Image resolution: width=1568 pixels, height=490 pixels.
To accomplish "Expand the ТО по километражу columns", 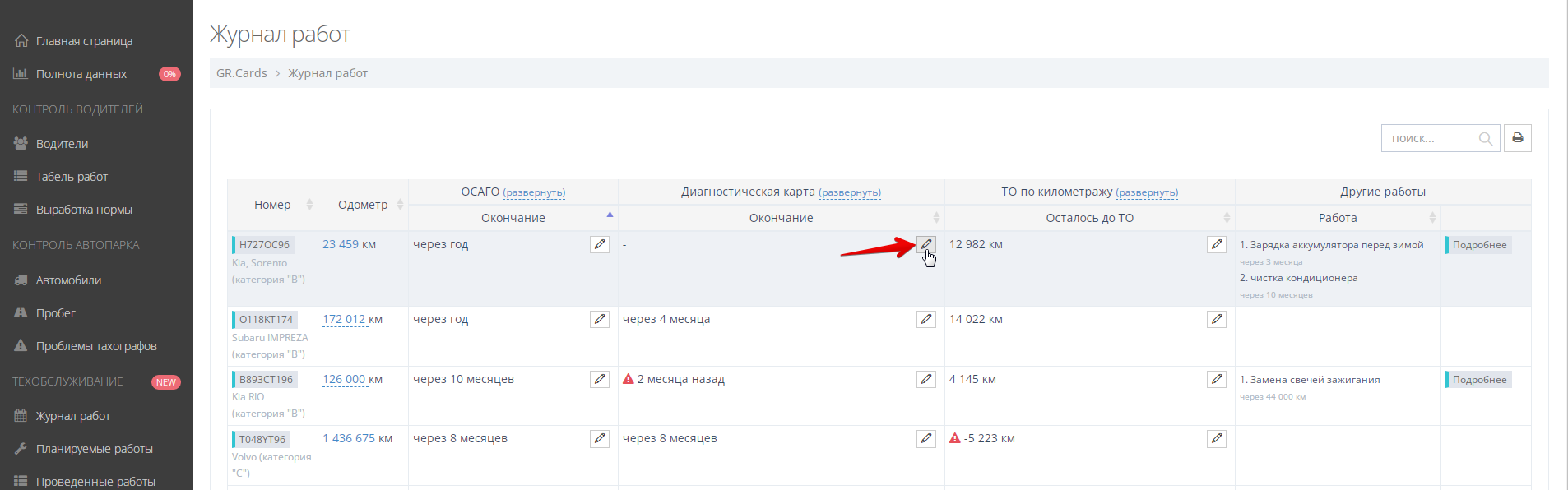I will [1146, 192].
